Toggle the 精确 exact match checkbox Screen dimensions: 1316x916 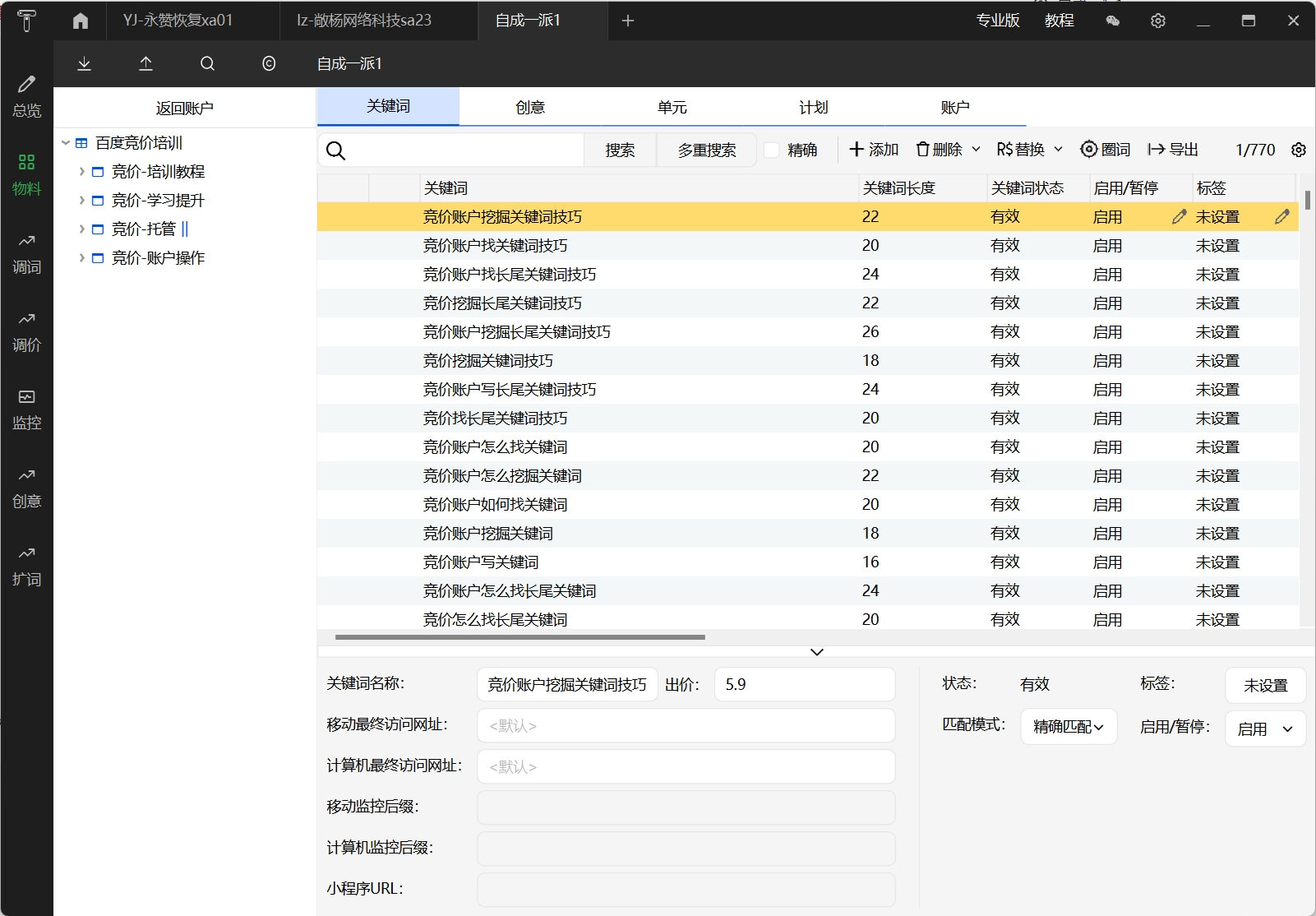click(x=772, y=150)
